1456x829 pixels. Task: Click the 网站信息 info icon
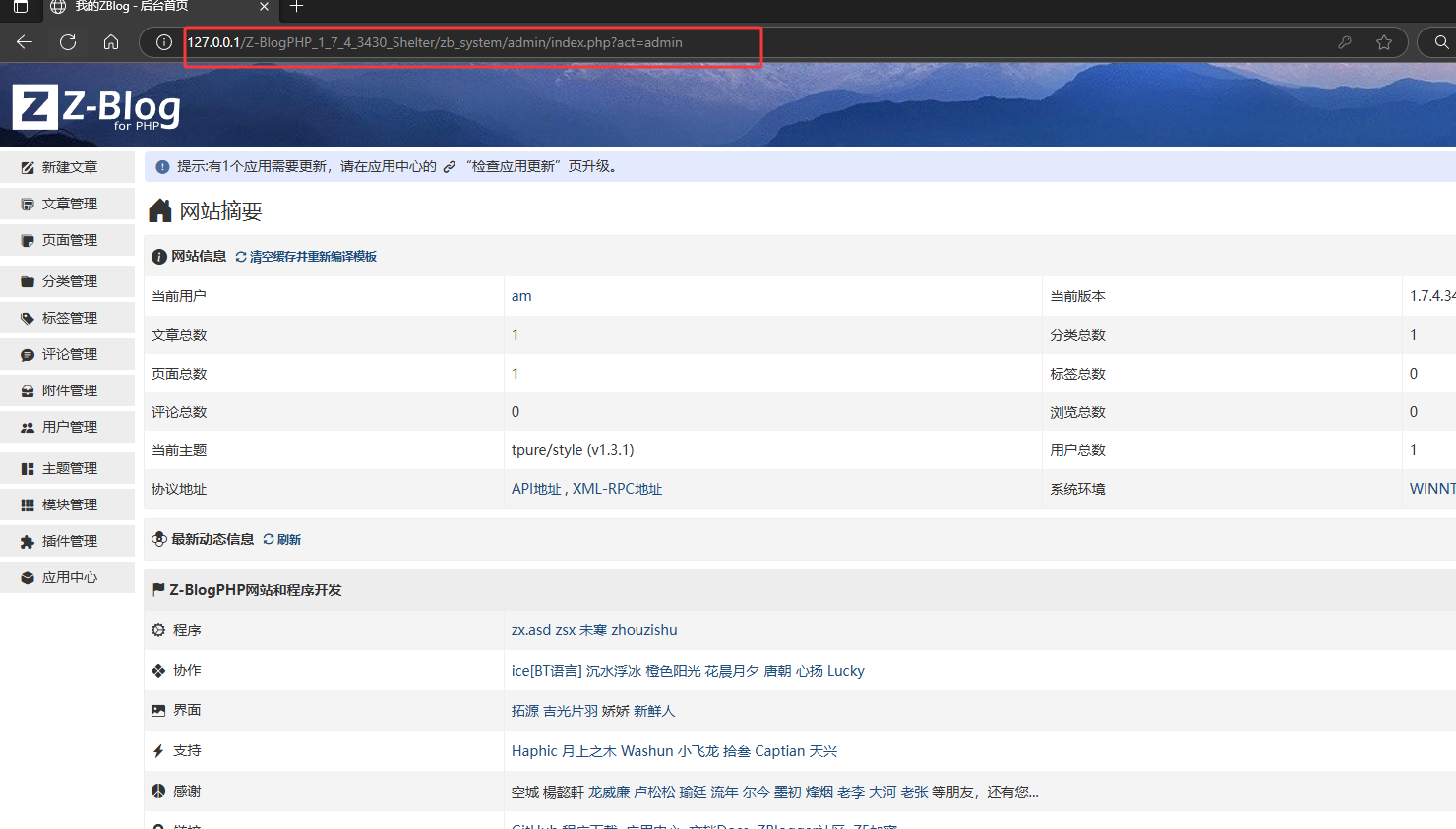[x=159, y=257]
